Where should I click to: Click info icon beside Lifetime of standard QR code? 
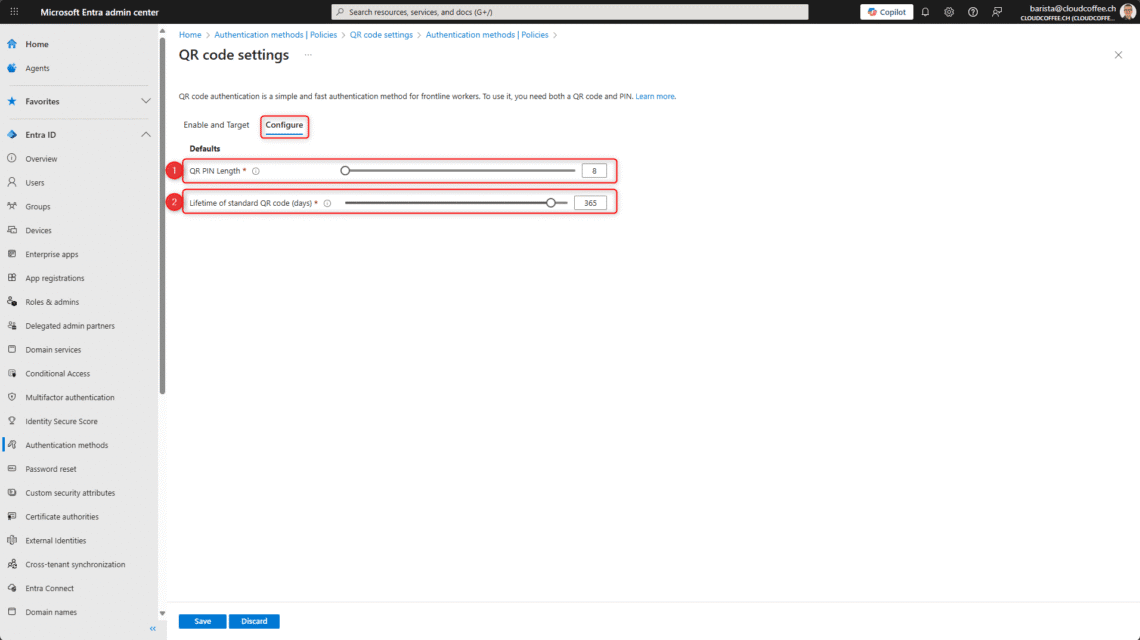click(x=327, y=204)
